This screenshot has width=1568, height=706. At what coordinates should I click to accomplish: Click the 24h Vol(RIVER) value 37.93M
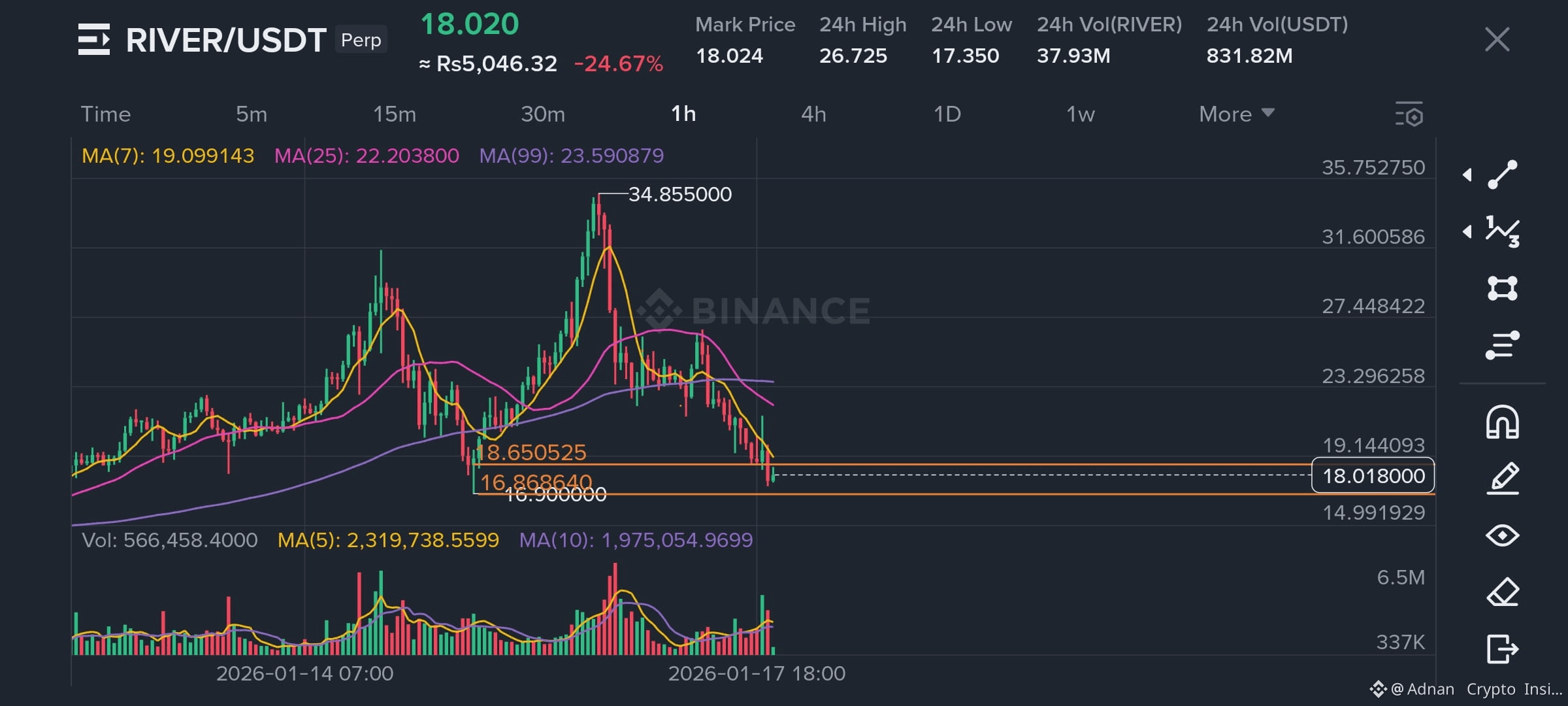pyautogui.click(x=1073, y=56)
